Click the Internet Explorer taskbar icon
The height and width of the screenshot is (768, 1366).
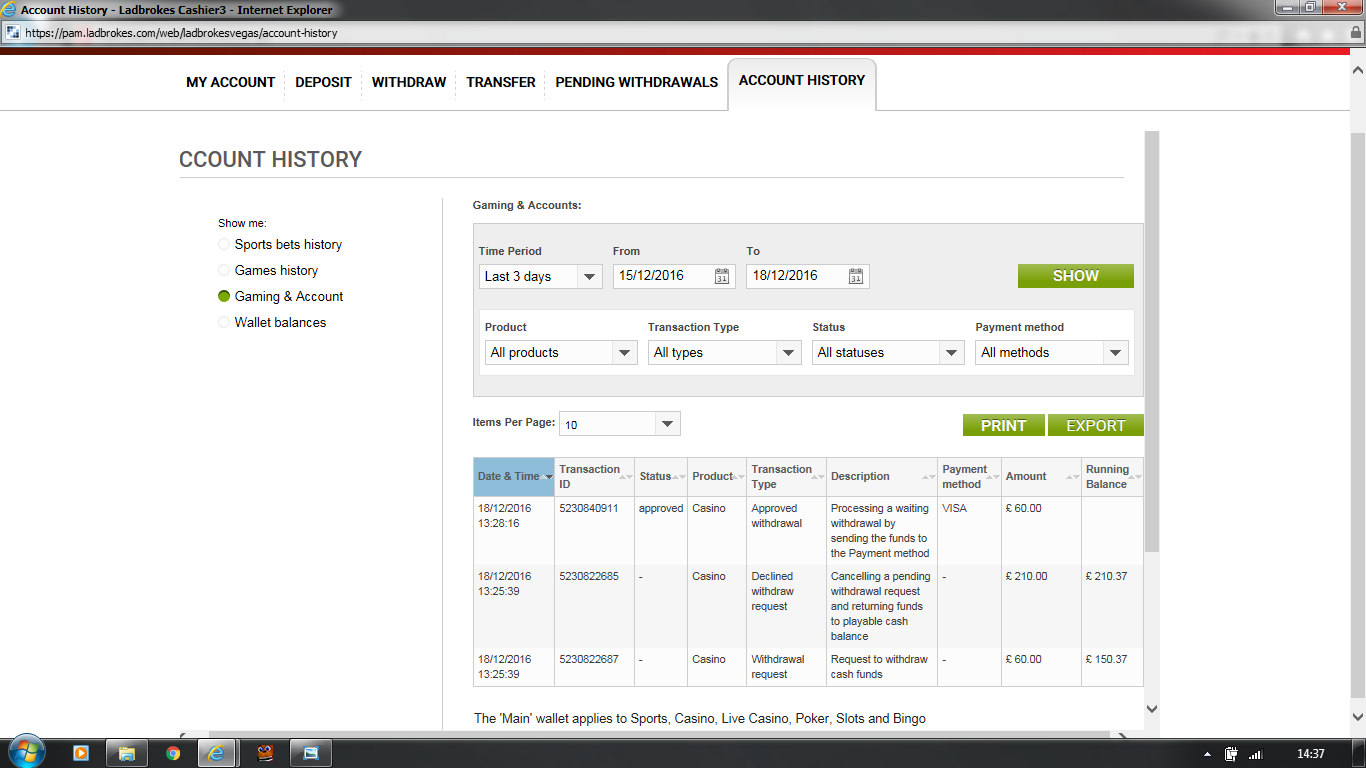(218, 753)
